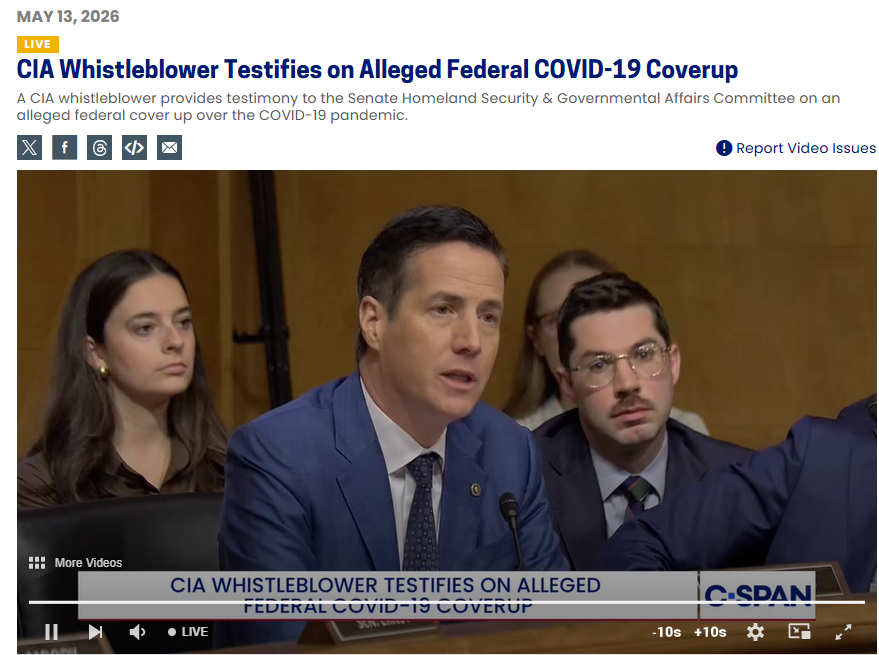Image resolution: width=879 pixels, height=655 pixels.
Task: Skip to next video
Action: click(95, 632)
